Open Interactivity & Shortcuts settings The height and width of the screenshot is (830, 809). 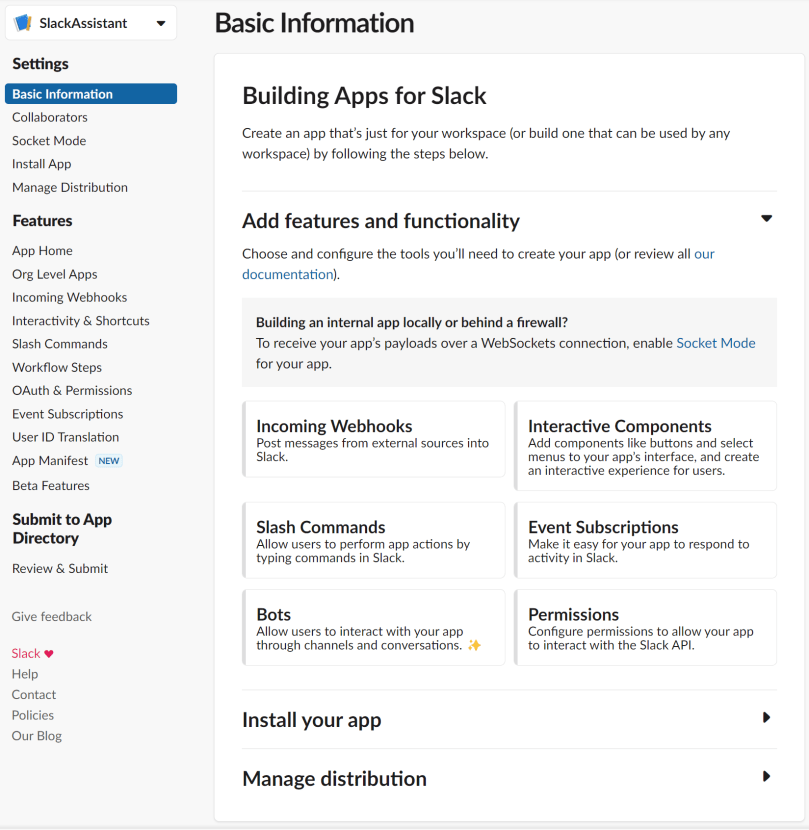[80, 320]
